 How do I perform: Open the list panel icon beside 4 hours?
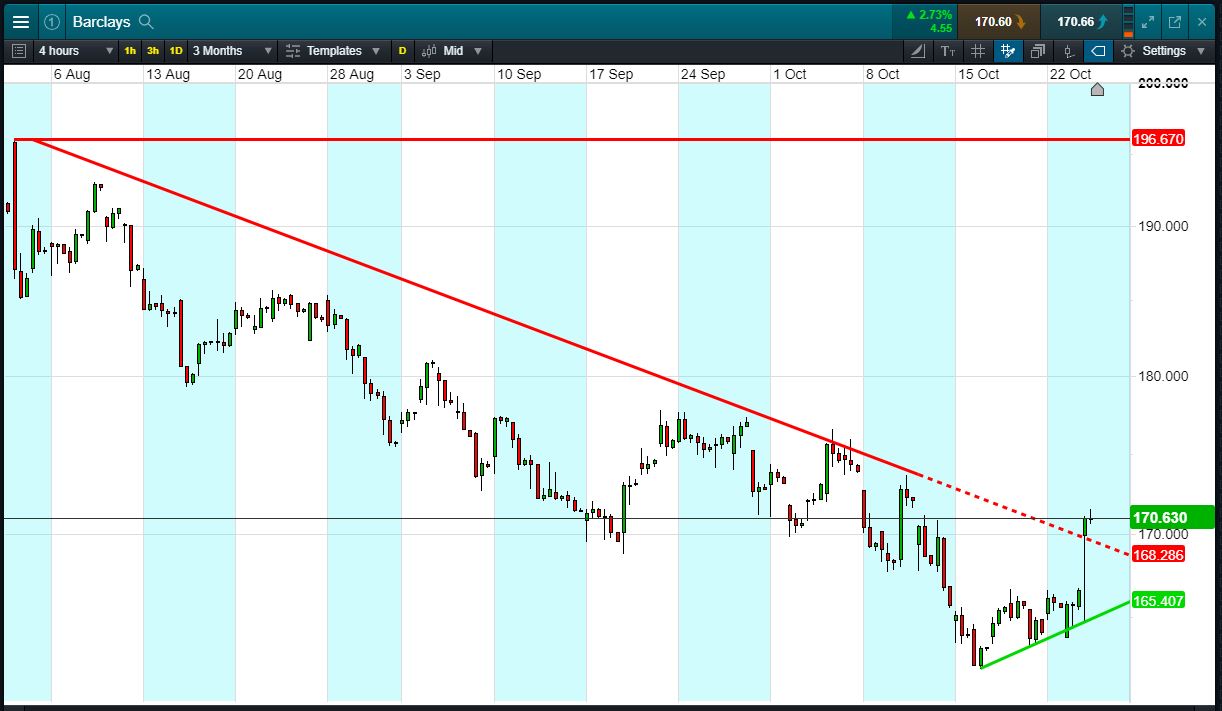[19, 50]
